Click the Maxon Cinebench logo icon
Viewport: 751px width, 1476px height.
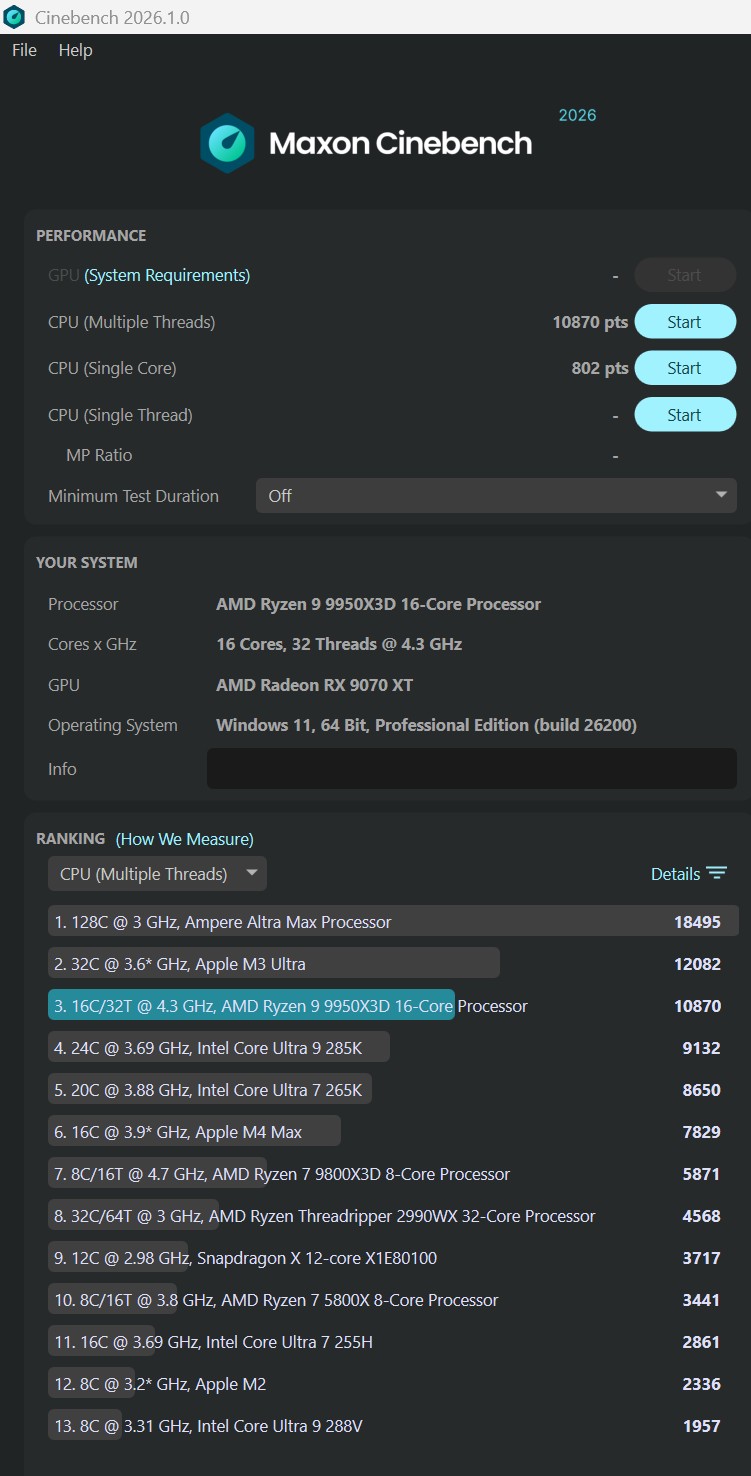pos(227,143)
